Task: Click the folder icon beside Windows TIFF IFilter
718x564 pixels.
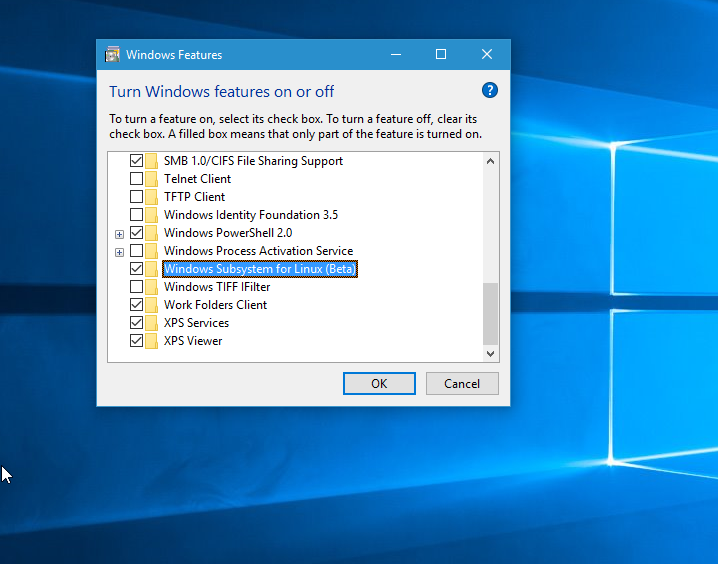Action: pos(152,287)
